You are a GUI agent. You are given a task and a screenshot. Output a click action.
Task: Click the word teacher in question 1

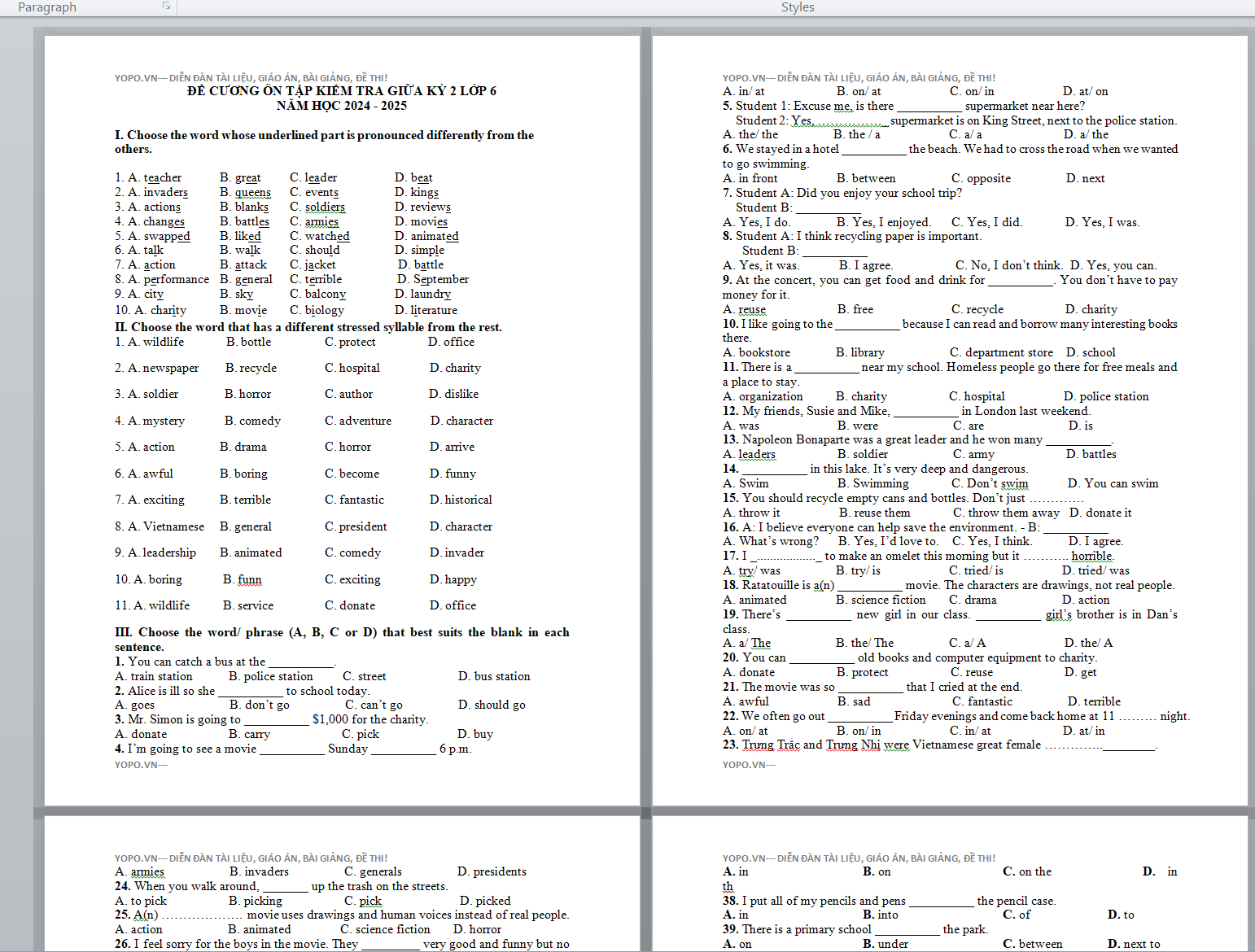162,177
